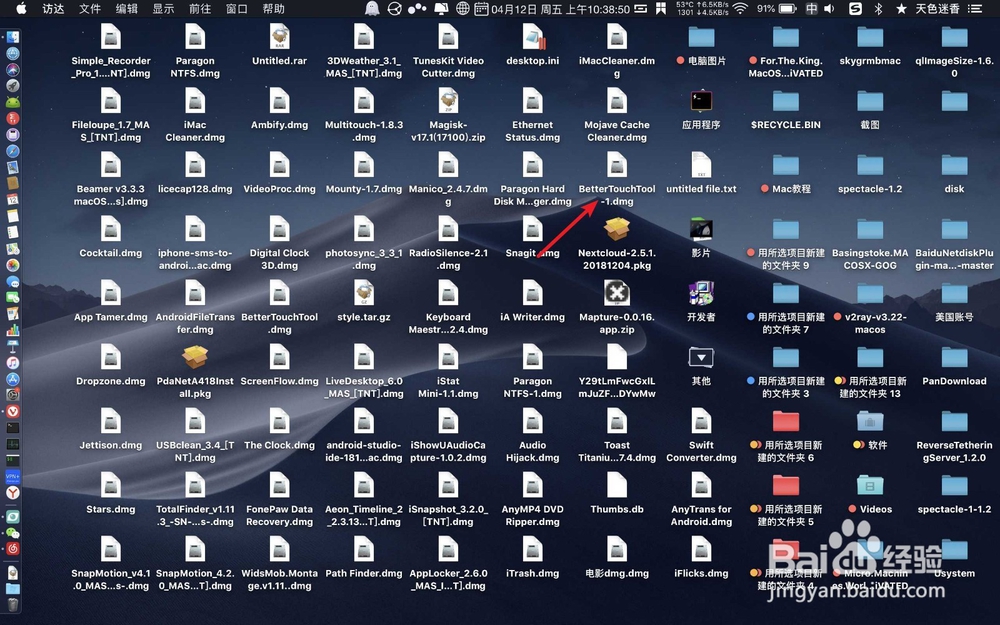
Task: Open the 窗口 menu
Action: (x=237, y=8)
